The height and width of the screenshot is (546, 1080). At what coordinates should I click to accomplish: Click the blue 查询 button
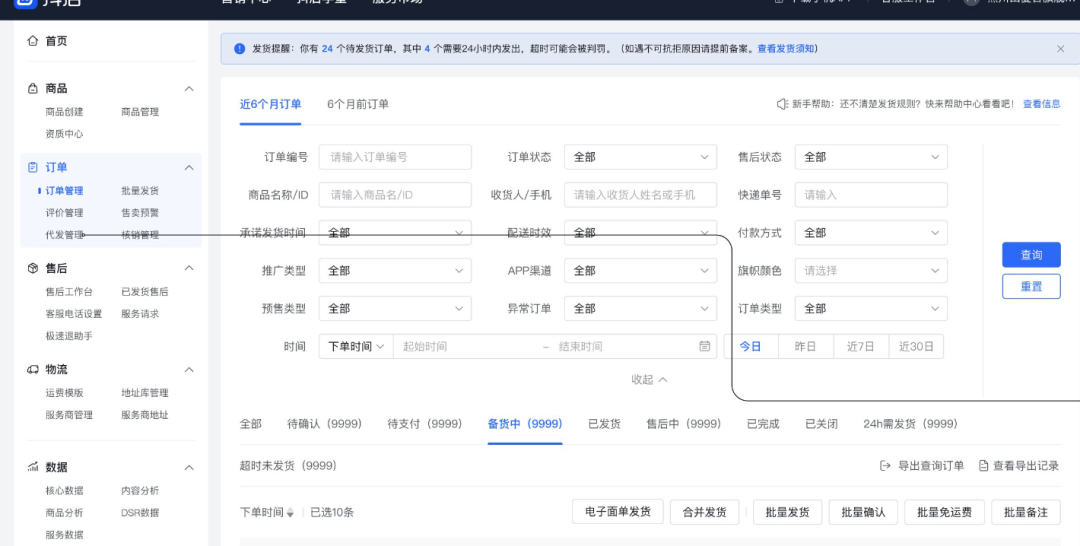coord(1031,255)
